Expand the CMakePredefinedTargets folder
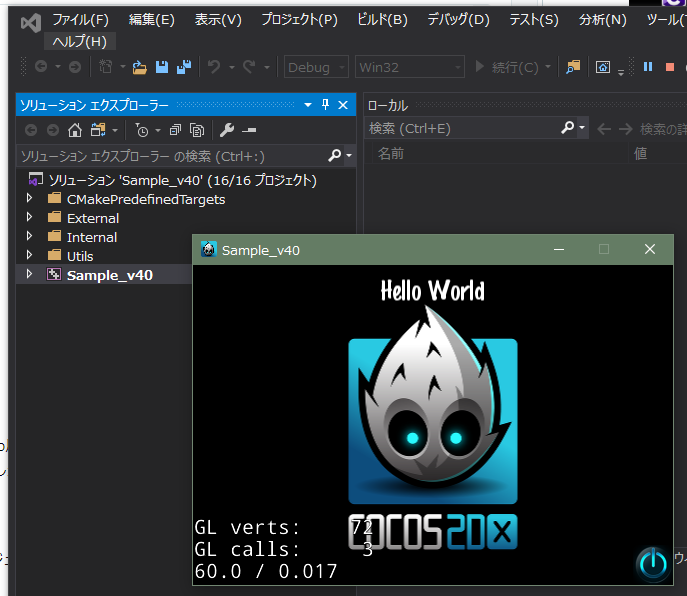The width and height of the screenshot is (687, 596). coord(29,199)
